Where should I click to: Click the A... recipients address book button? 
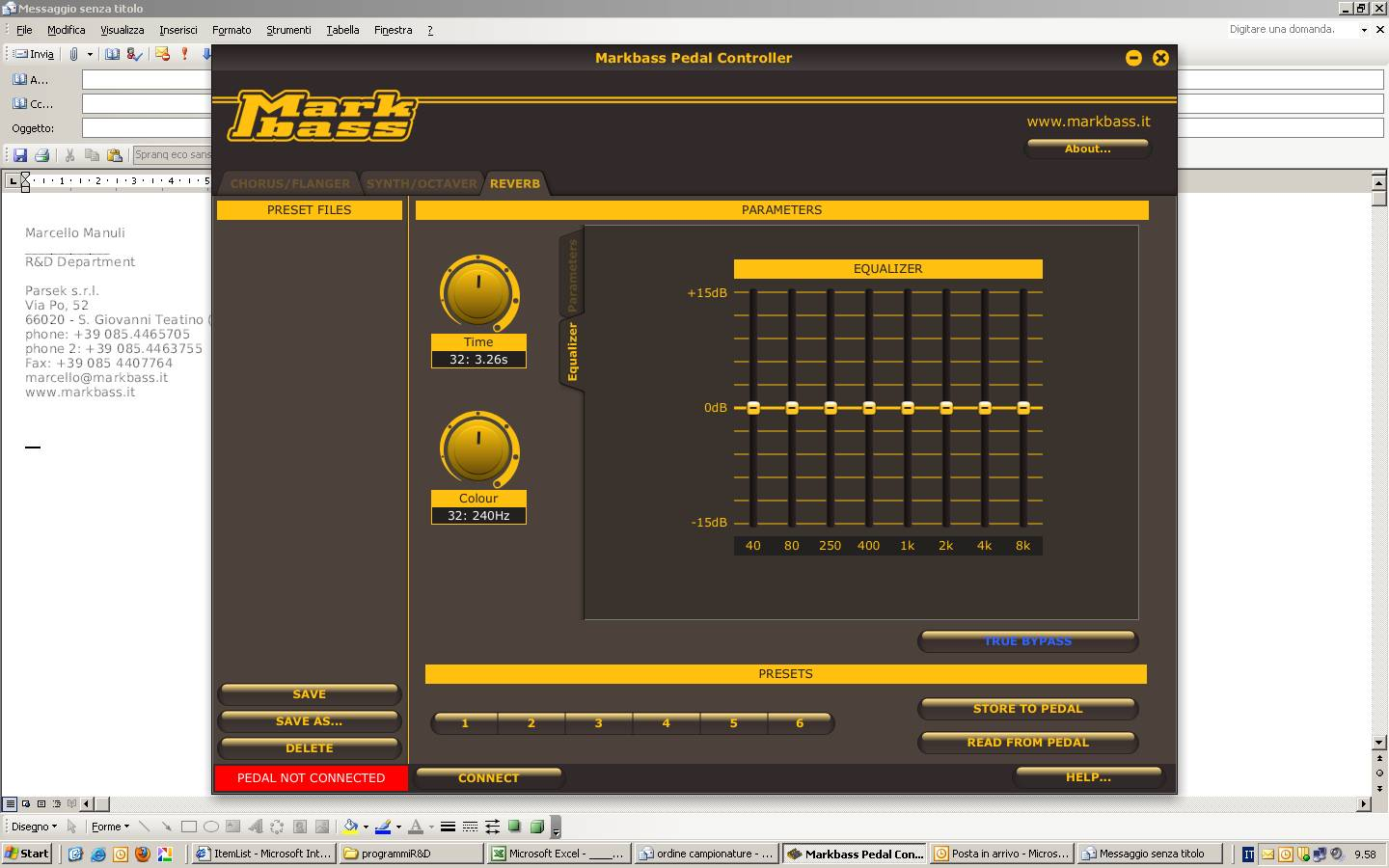coord(30,80)
